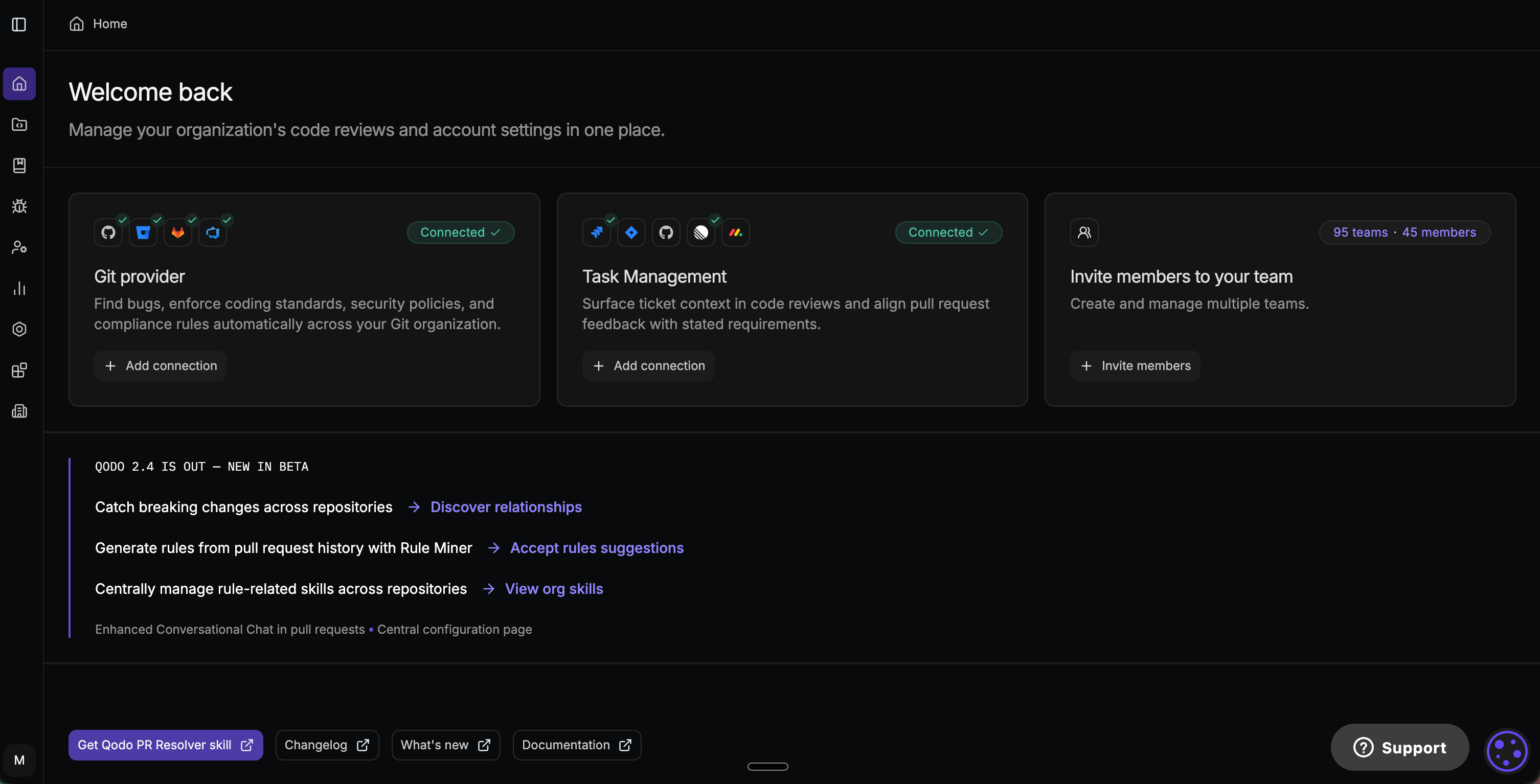Click the blue diamond icon in Task Management

(631, 233)
